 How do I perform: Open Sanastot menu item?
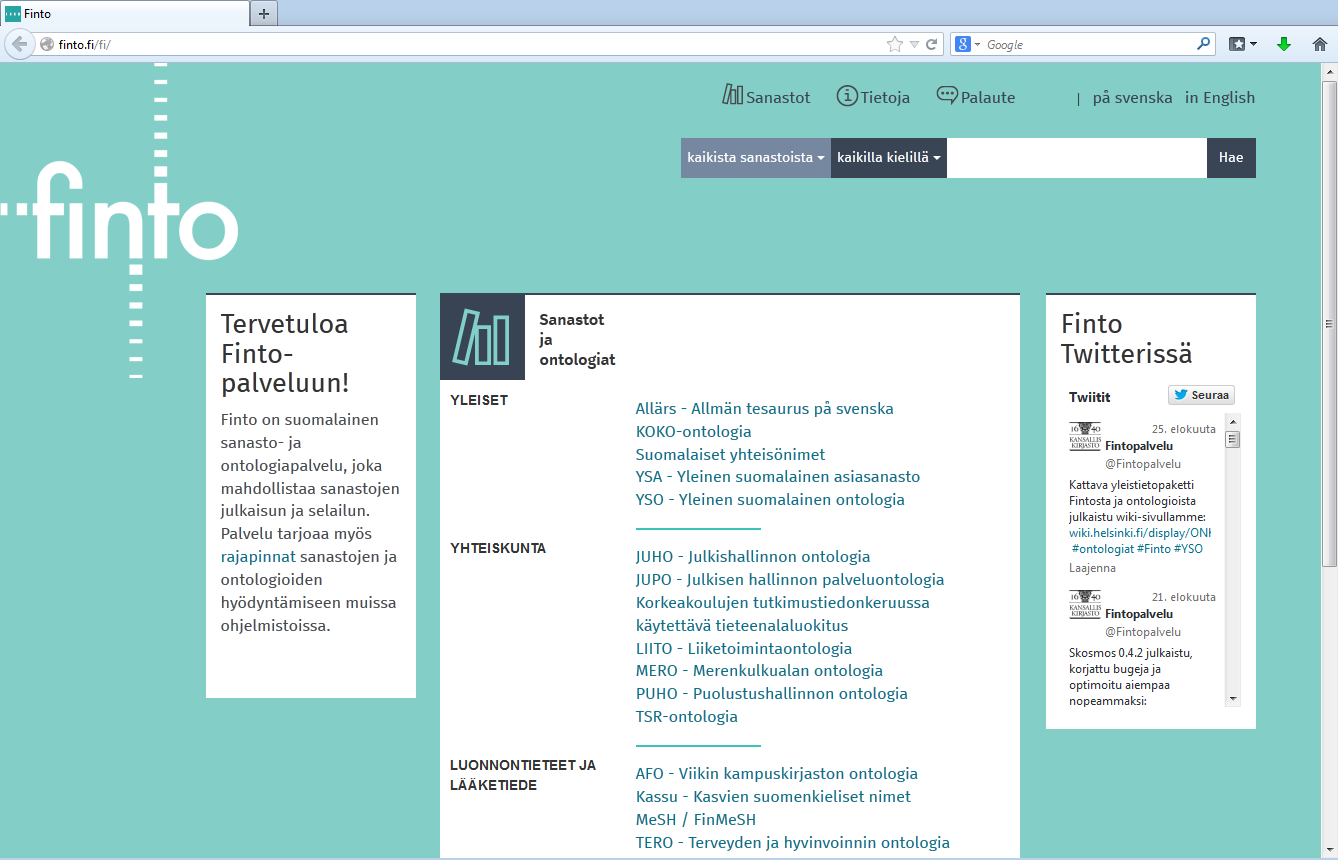(x=778, y=97)
